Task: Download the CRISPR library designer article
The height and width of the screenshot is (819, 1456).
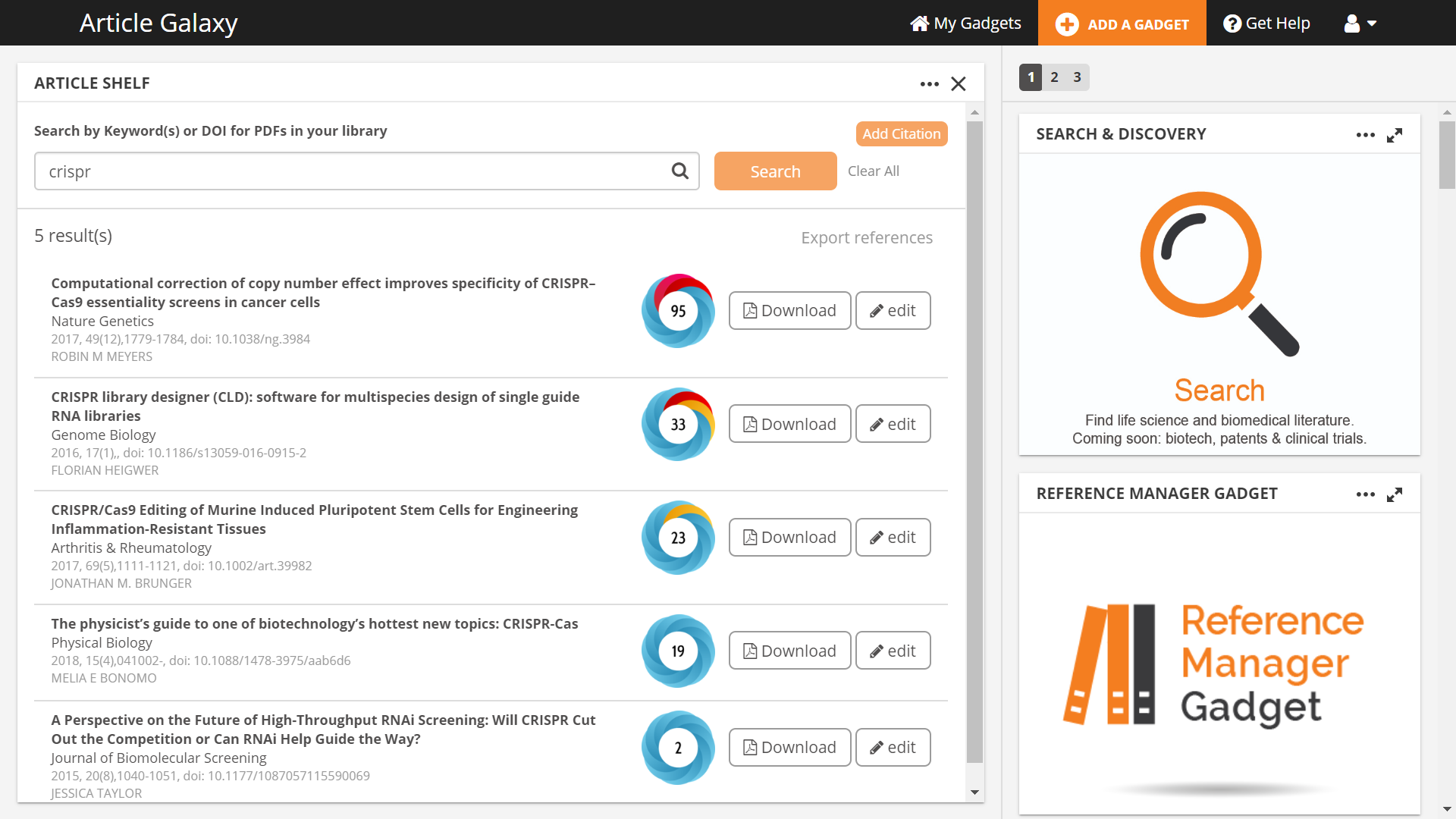Action: pos(789,425)
